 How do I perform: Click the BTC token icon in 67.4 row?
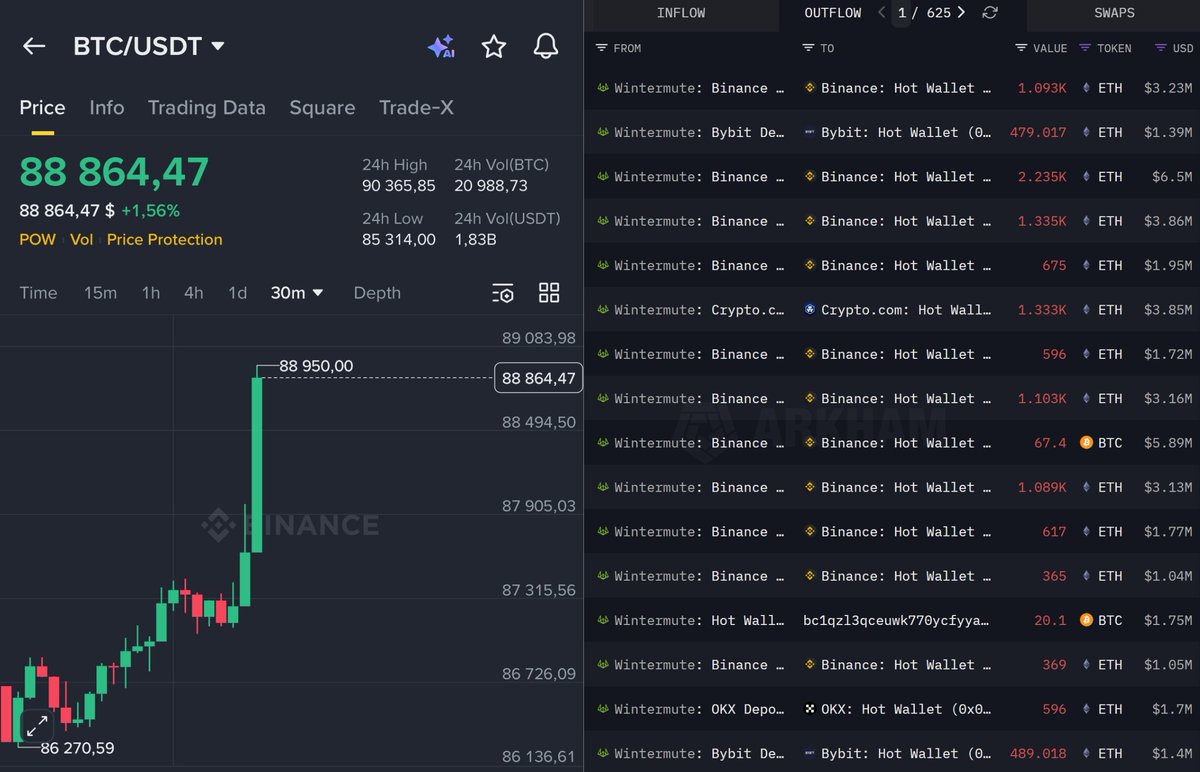(x=1086, y=443)
